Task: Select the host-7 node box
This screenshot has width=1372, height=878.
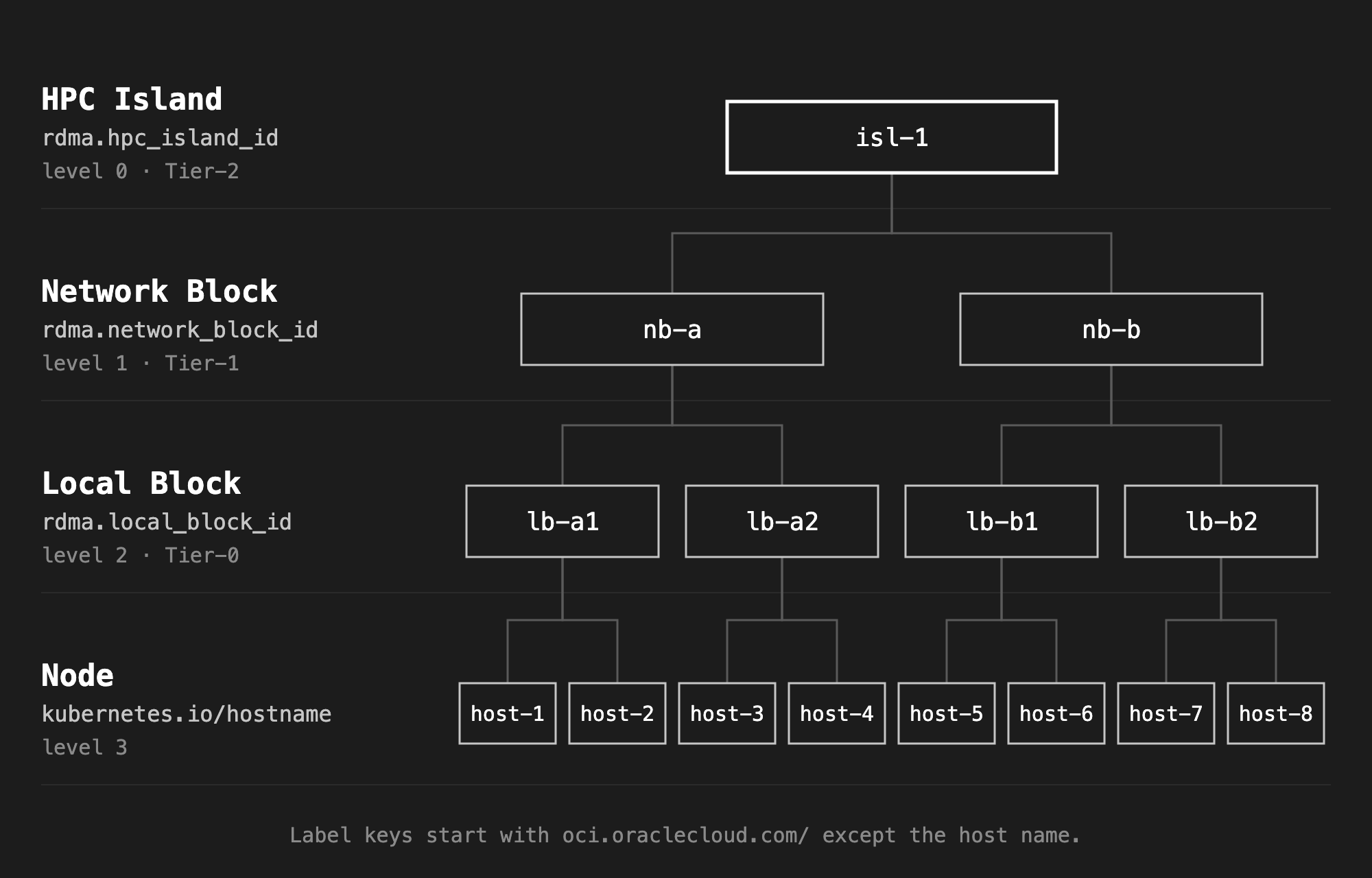Action: (x=1166, y=713)
